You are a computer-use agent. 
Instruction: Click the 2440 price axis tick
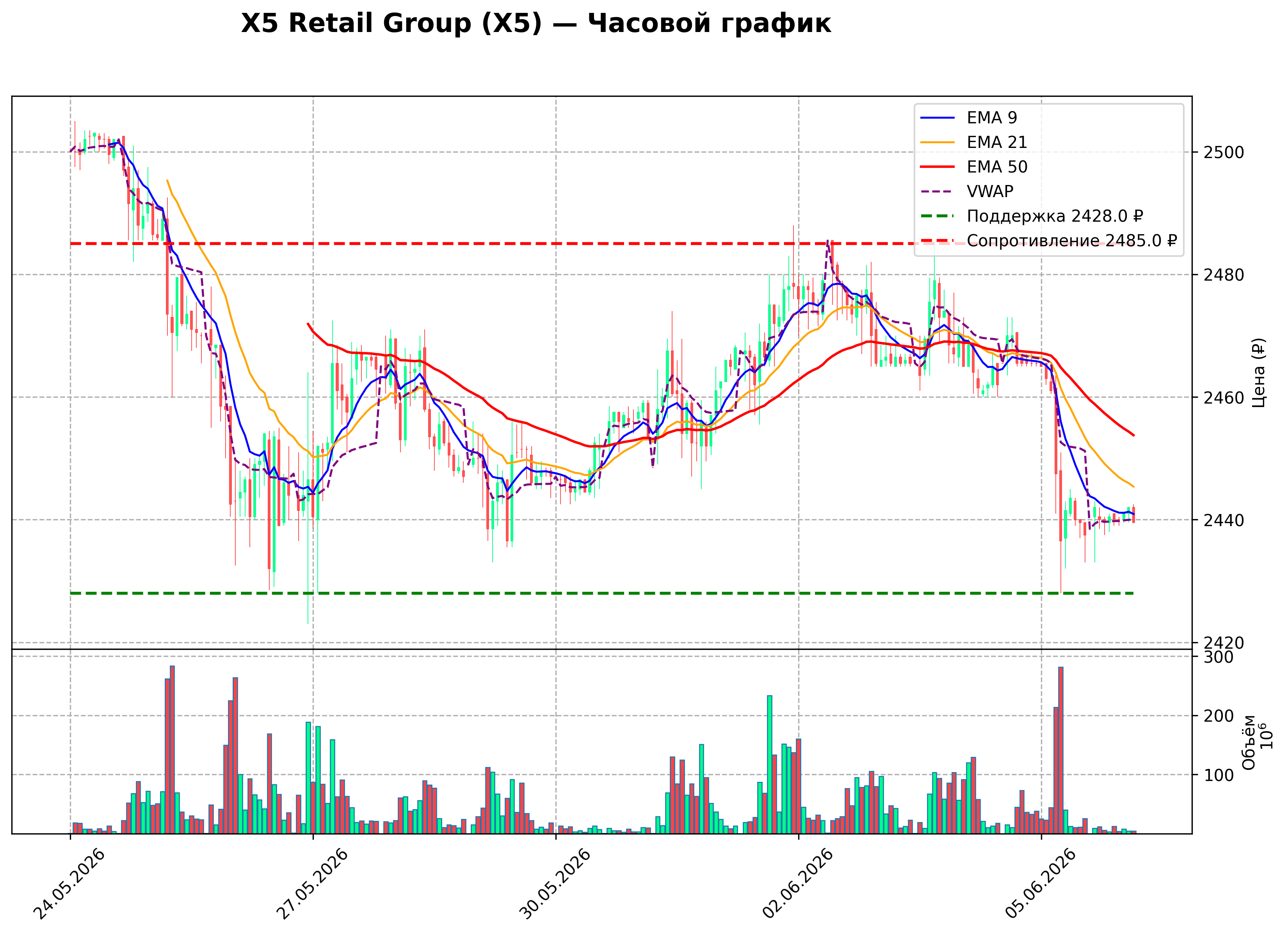coord(1223,520)
